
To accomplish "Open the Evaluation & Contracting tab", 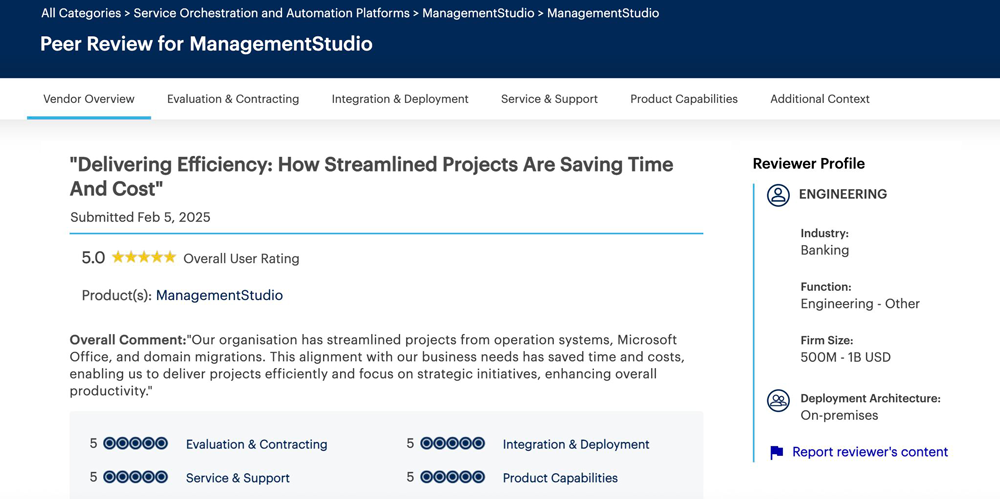I will (233, 99).
